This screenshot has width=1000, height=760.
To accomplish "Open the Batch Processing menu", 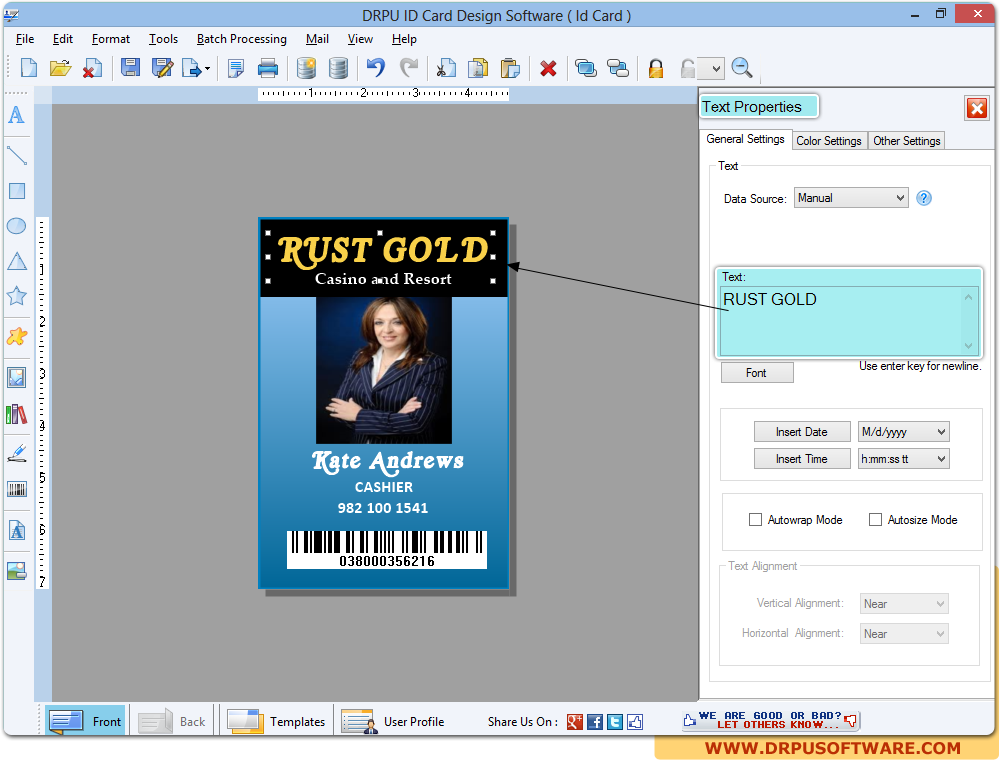I will point(242,39).
